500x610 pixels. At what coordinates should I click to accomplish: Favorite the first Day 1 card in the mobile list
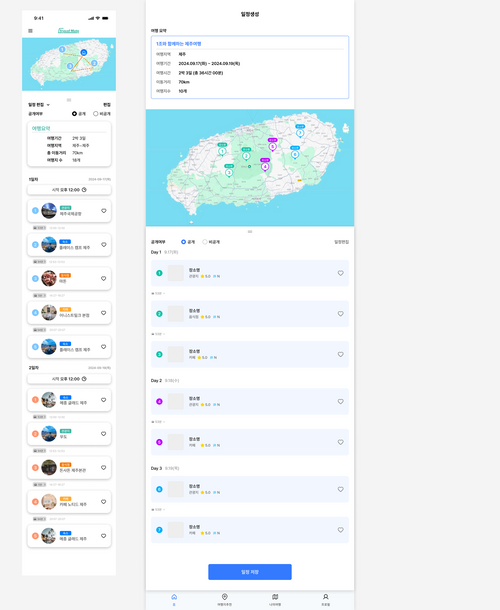[x=104, y=211]
